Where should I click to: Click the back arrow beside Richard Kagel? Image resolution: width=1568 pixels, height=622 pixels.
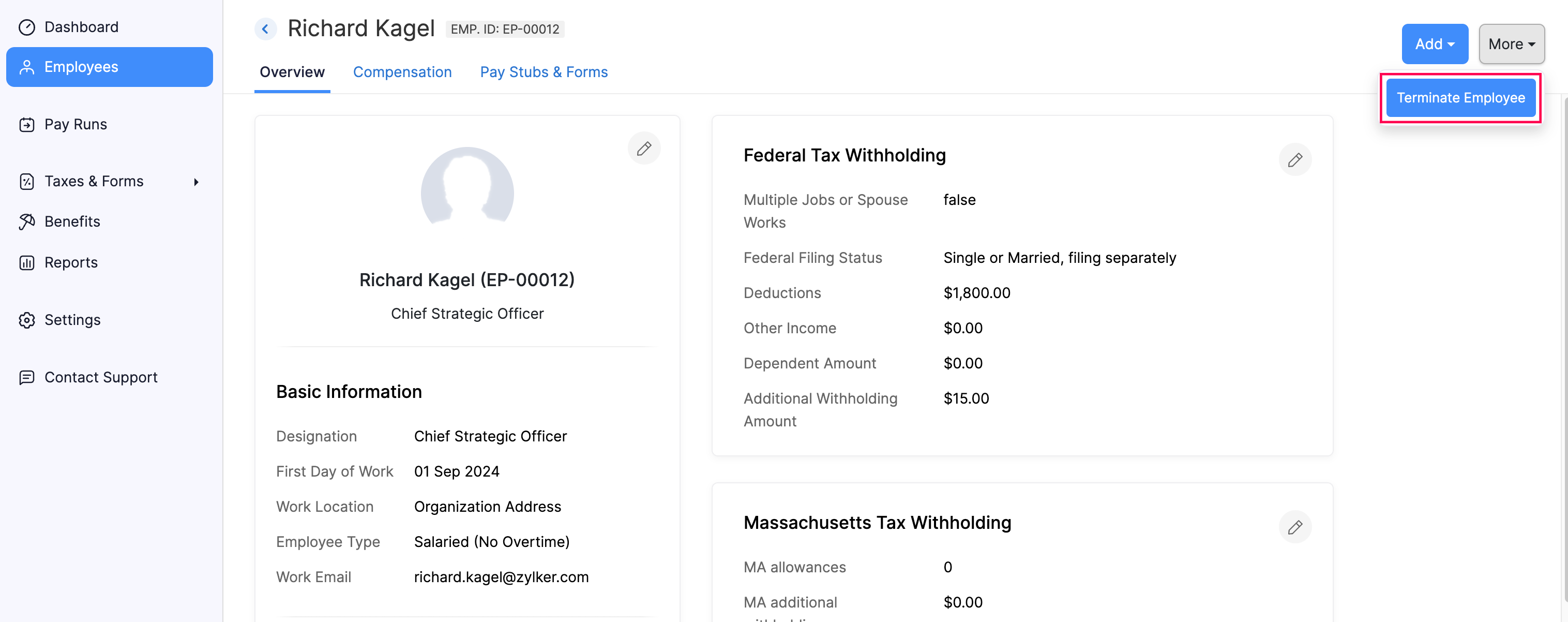(x=265, y=28)
